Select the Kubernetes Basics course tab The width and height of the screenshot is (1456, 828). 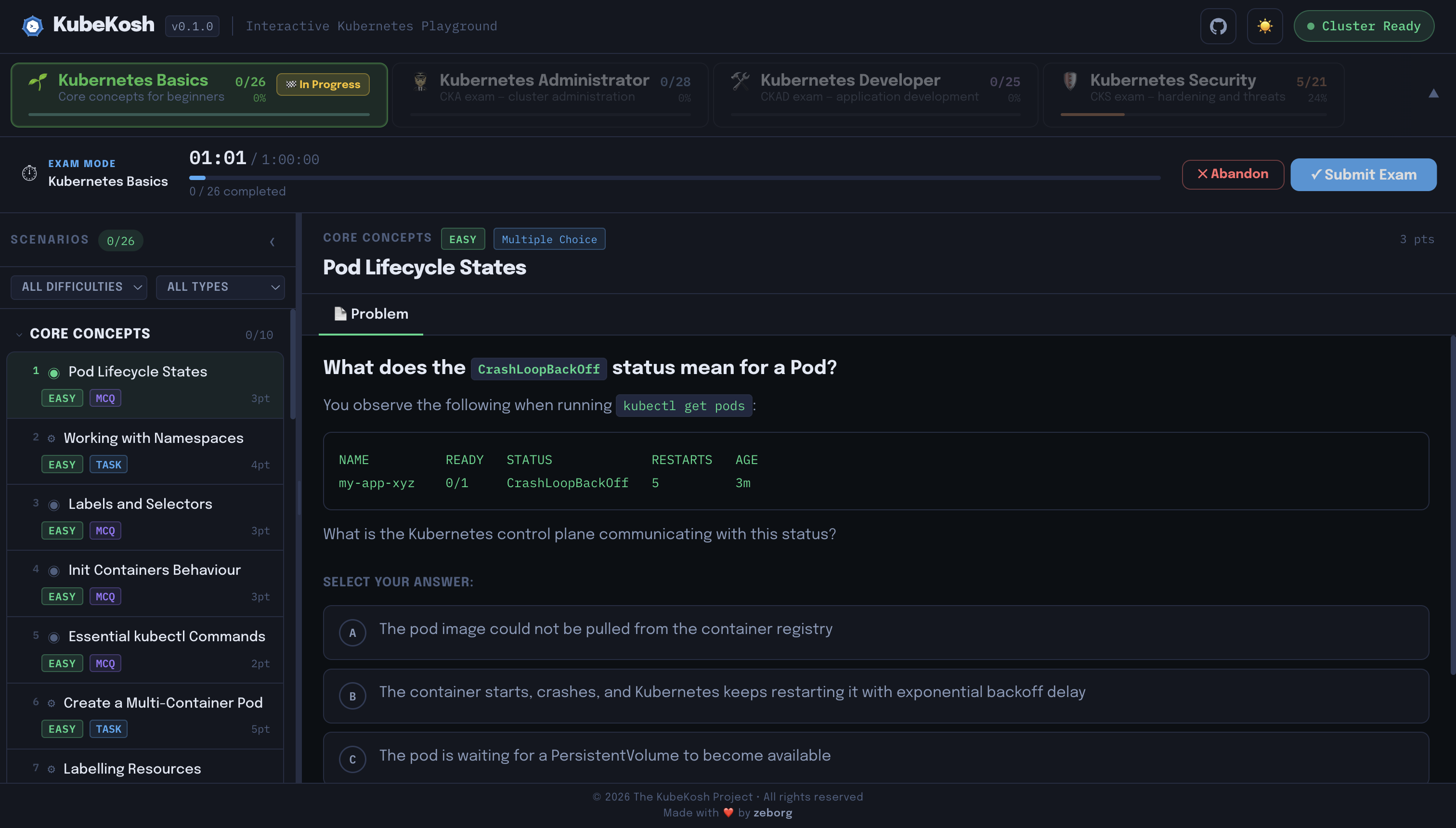[x=199, y=94]
